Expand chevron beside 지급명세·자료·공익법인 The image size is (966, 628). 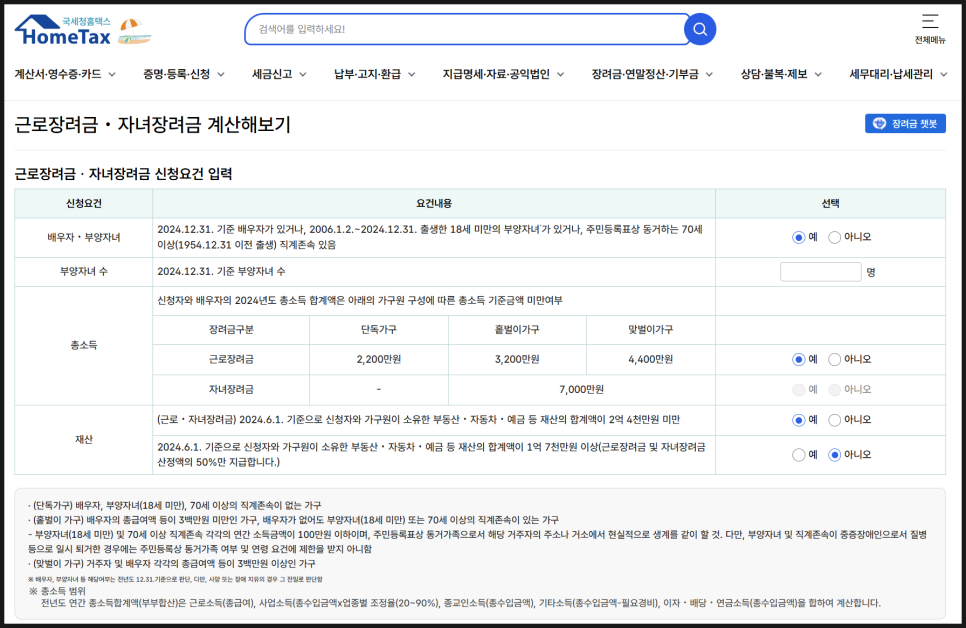[x=561, y=75]
